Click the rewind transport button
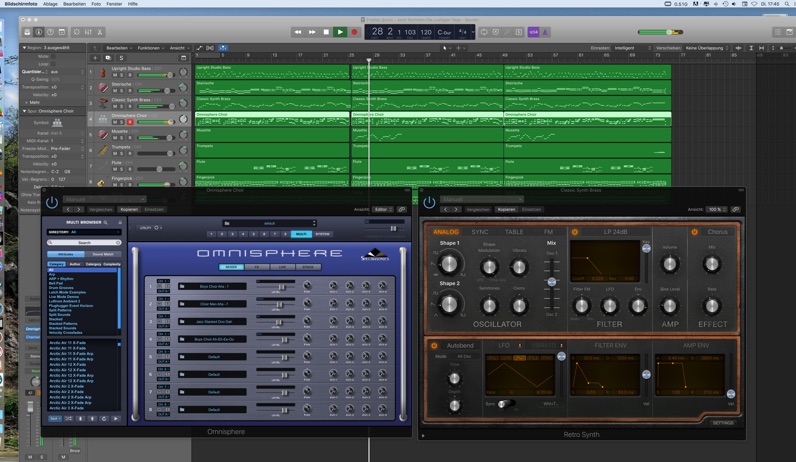The width and height of the screenshot is (796, 462). pos(298,32)
